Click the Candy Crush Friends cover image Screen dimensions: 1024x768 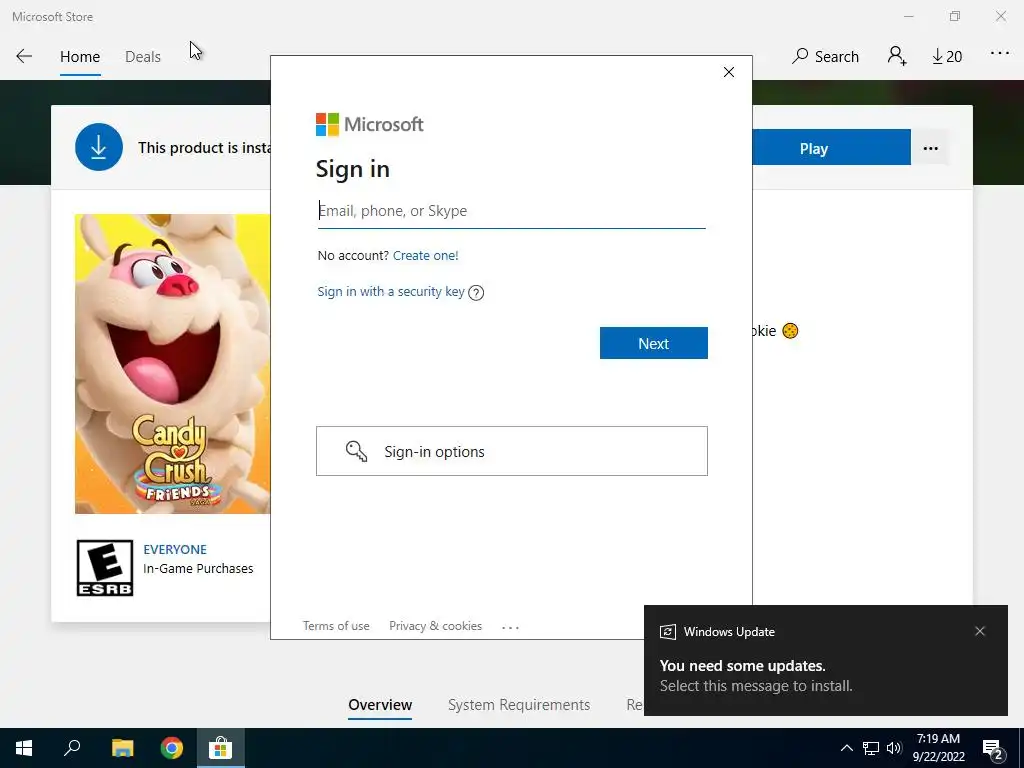click(x=172, y=364)
